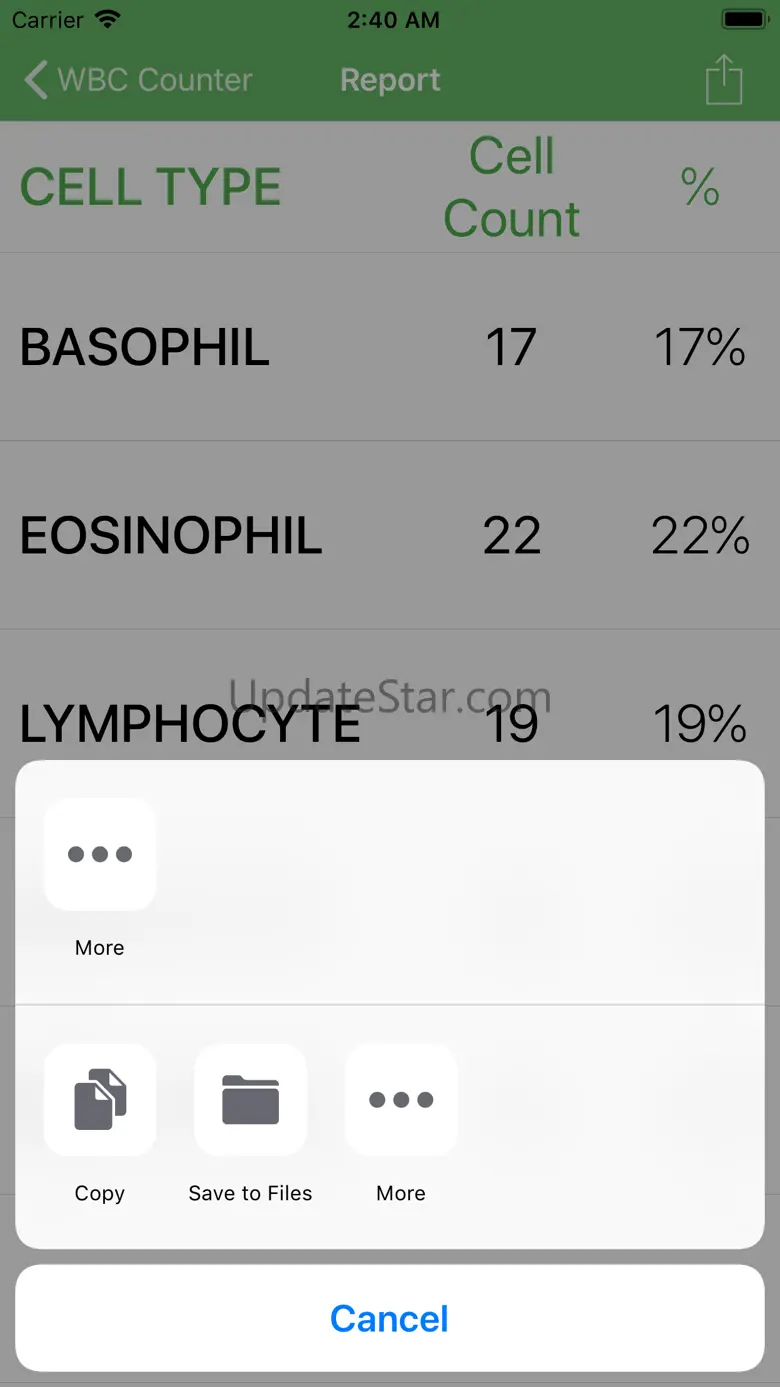Choose the Save to Files folder icon
This screenshot has width=780, height=1387.
coord(250,1100)
